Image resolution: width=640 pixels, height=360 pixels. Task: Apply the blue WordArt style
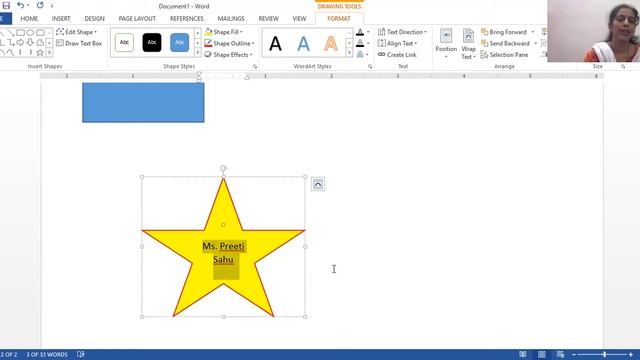tap(303, 43)
